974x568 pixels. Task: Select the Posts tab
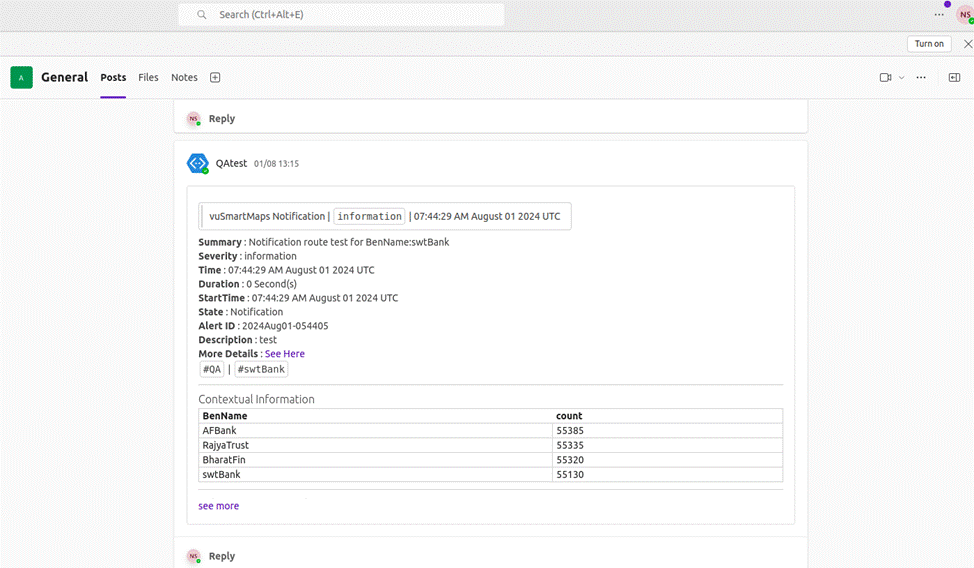point(113,77)
